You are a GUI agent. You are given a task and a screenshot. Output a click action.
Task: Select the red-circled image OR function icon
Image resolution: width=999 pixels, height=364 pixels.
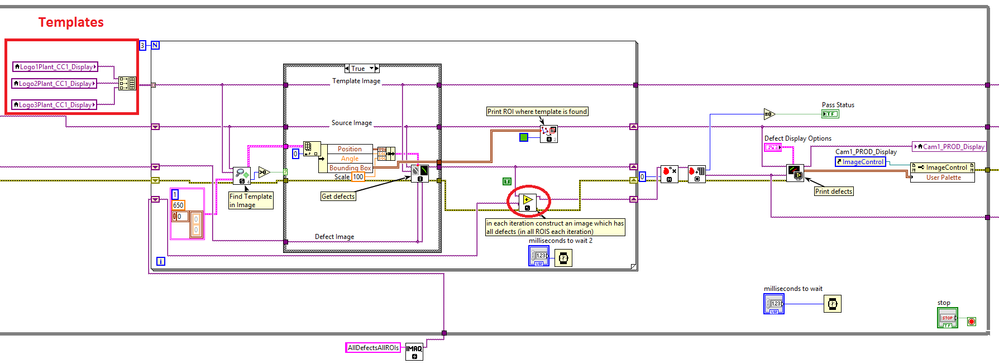(528, 201)
